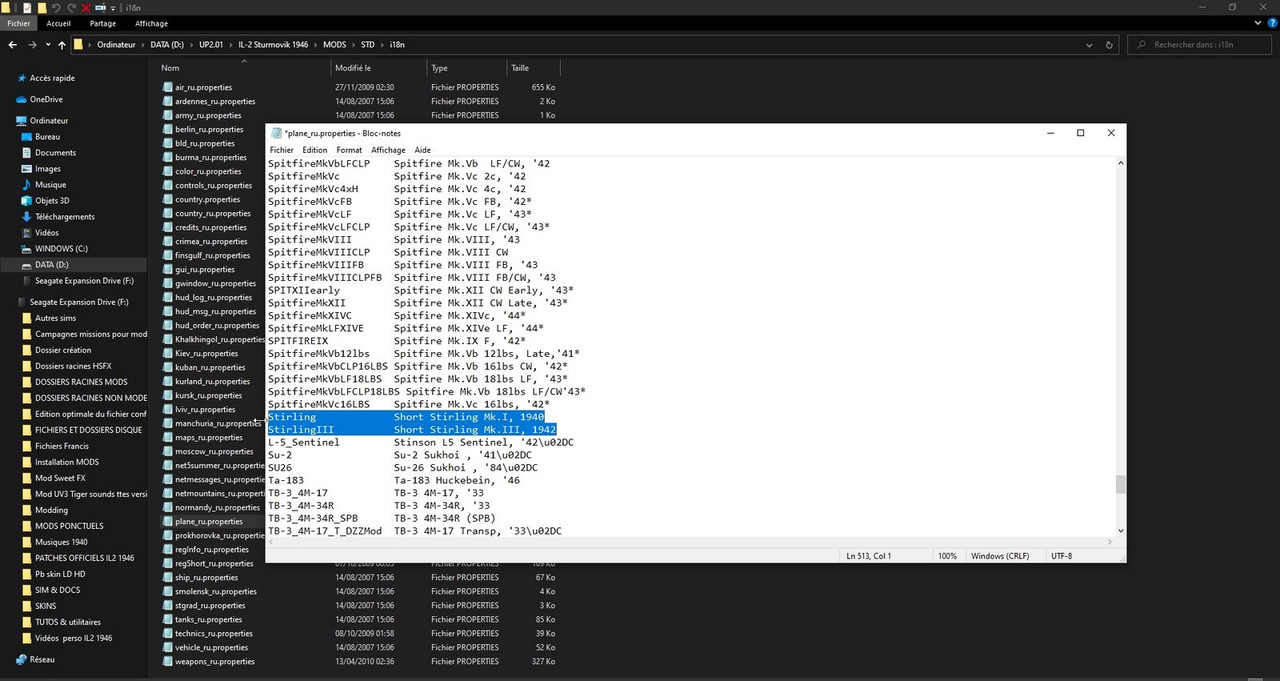Click Notepad horizontal scroll right arrow

pyautogui.click(x=1110, y=542)
